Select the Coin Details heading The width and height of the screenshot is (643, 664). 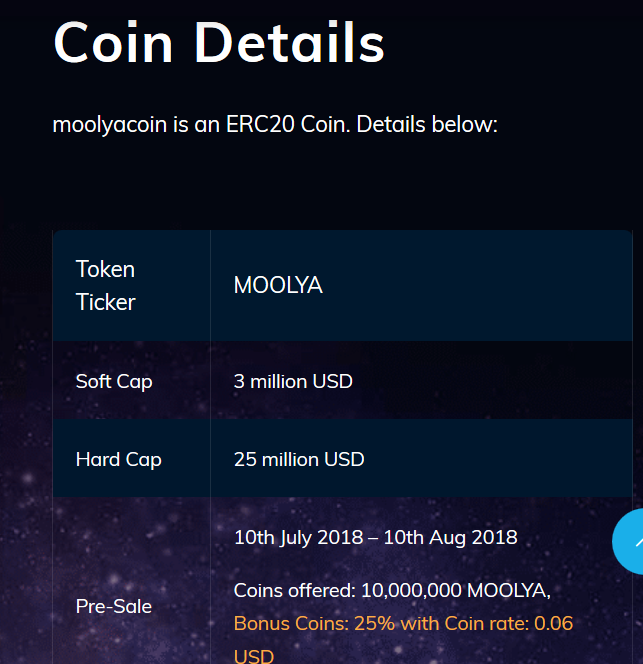[219, 43]
